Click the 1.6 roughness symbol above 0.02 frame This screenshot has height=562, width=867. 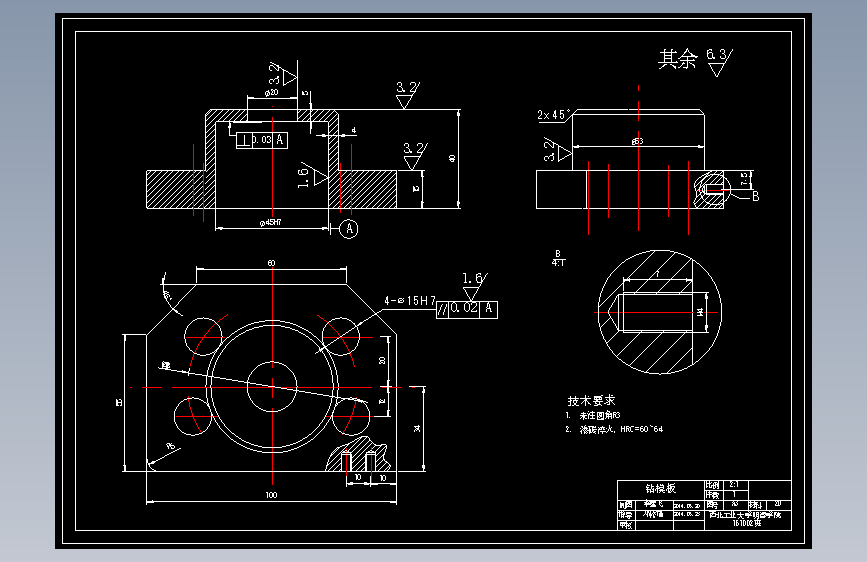tap(474, 286)
